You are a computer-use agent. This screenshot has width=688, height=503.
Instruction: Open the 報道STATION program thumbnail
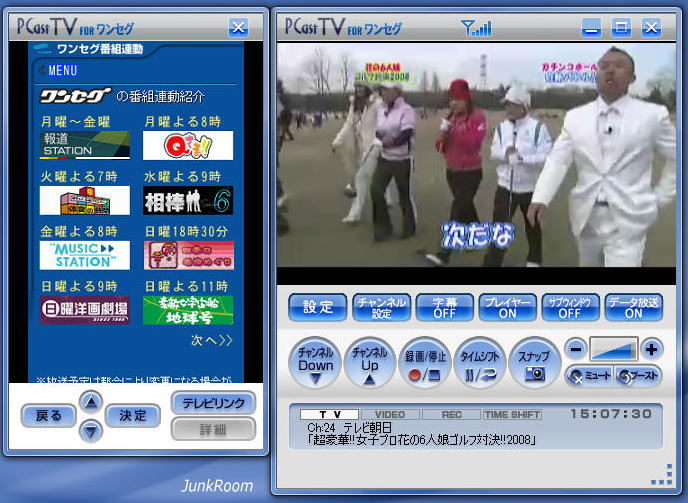pyautogui.click(x=85, y=145)
